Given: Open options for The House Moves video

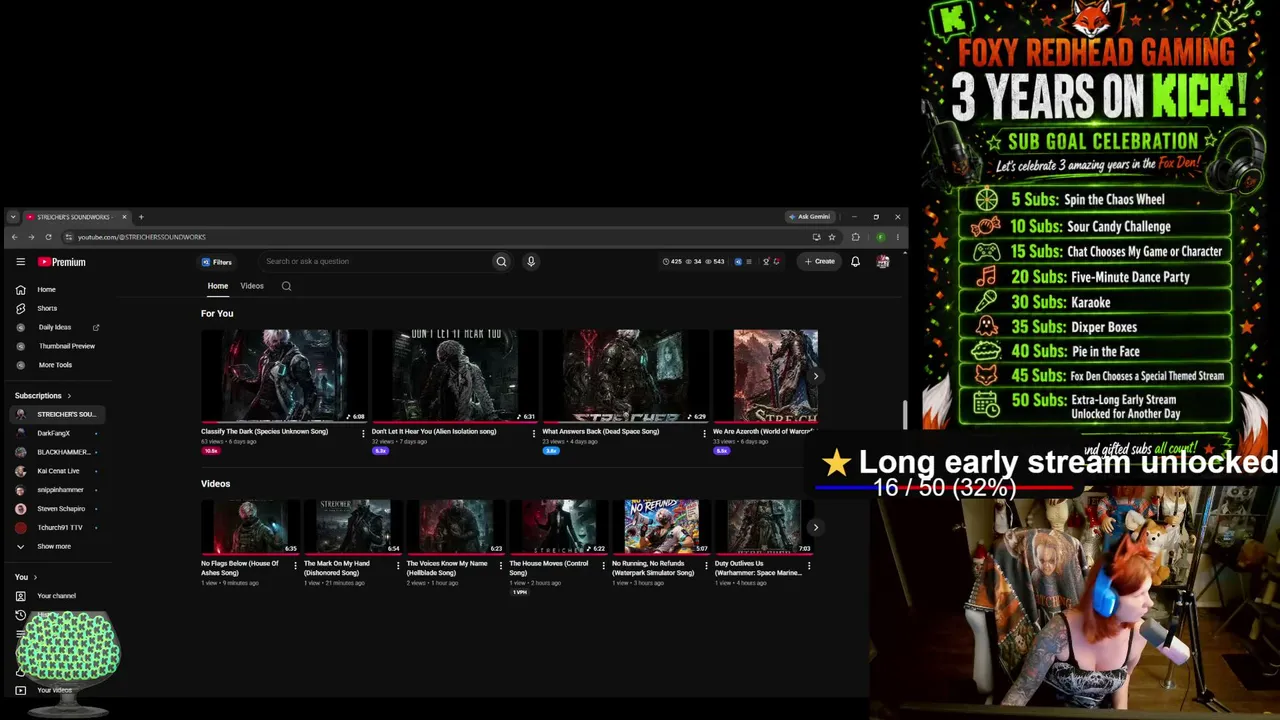Looking at the screenshot, I should click(603, 565).
